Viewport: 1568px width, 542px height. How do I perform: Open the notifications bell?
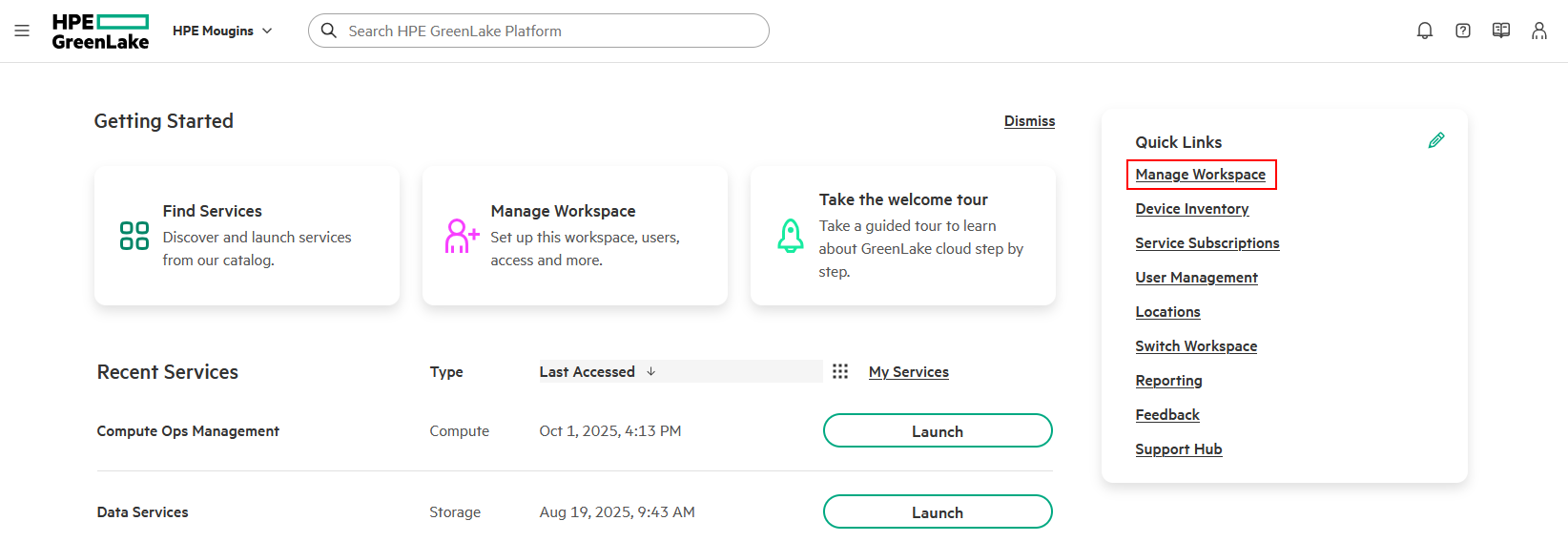pos(1424,31)
